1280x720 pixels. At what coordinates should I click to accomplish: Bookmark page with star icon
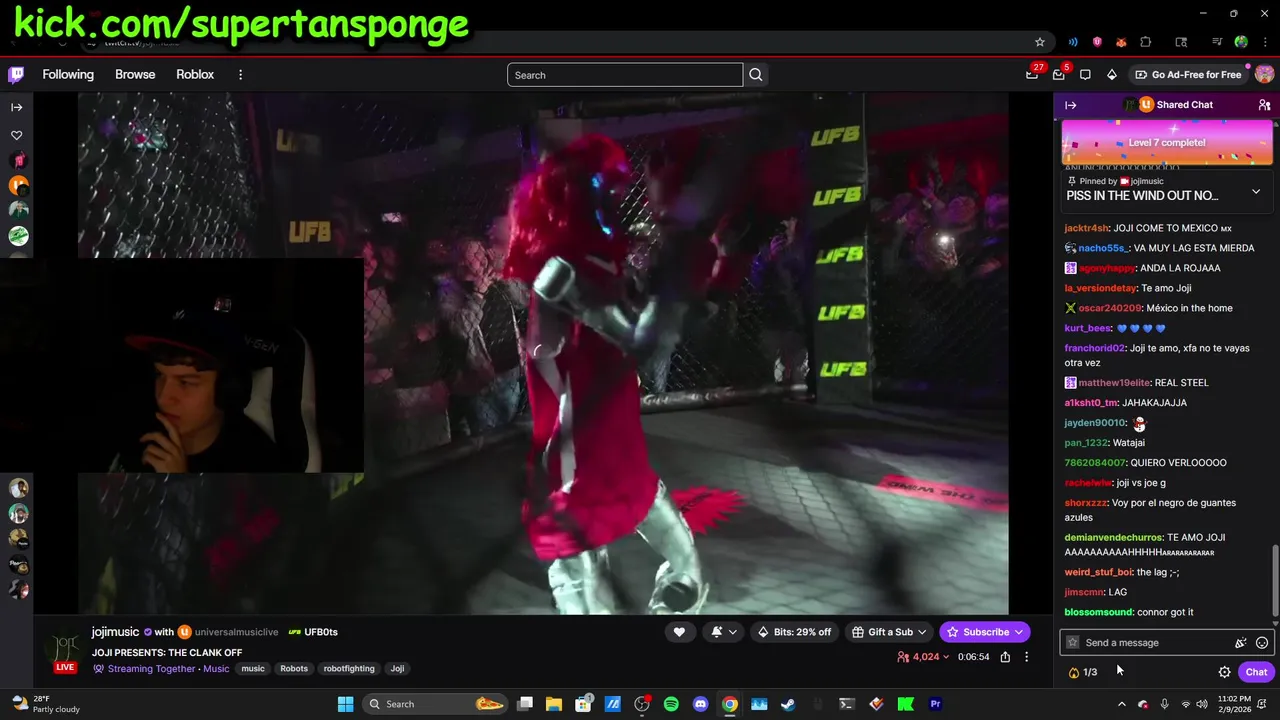pos(1040,42)
